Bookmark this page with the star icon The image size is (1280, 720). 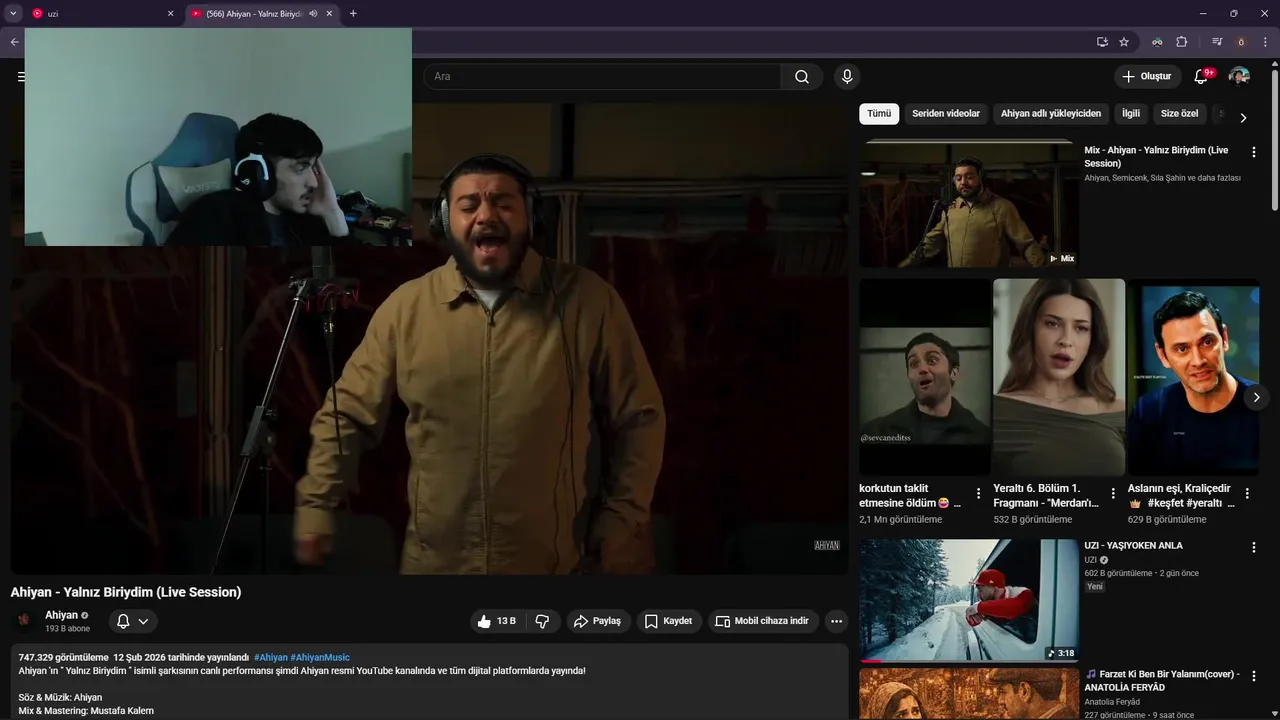coord(1124,42)
